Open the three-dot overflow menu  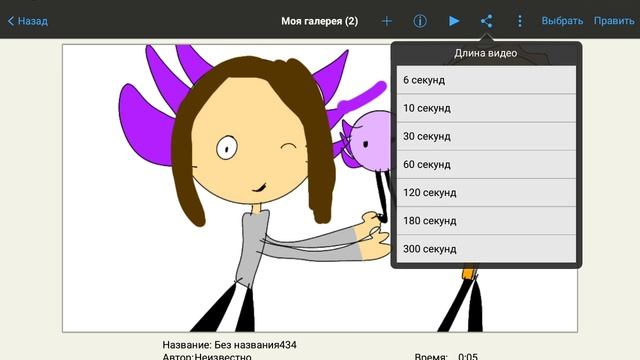pos(520,21)
